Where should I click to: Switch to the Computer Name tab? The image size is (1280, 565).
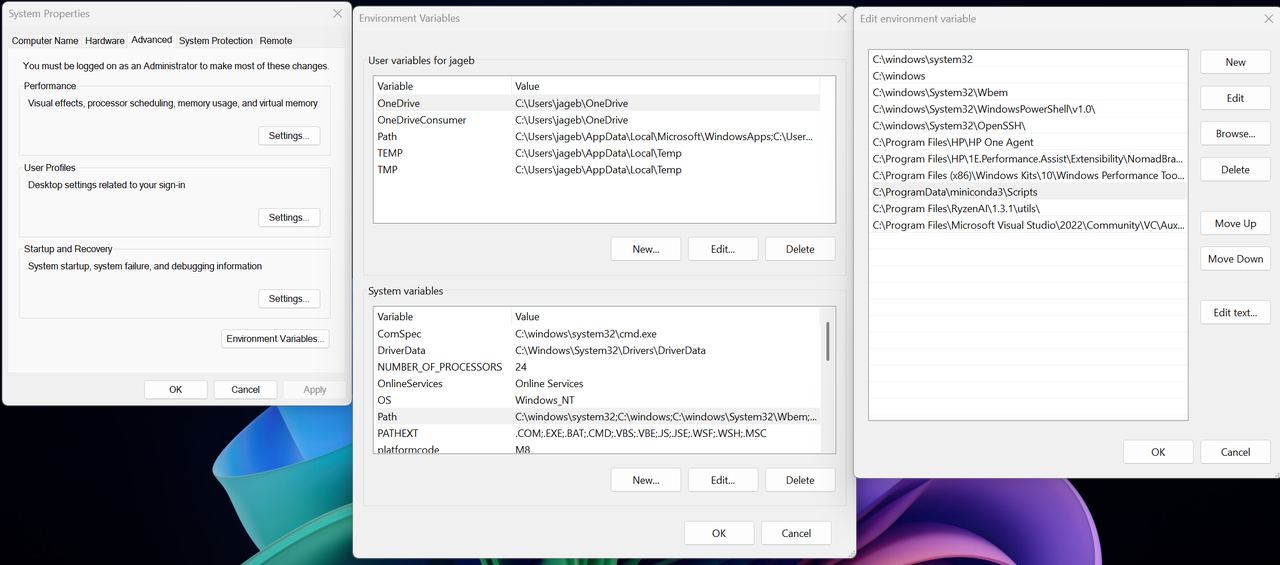[45, 41]
